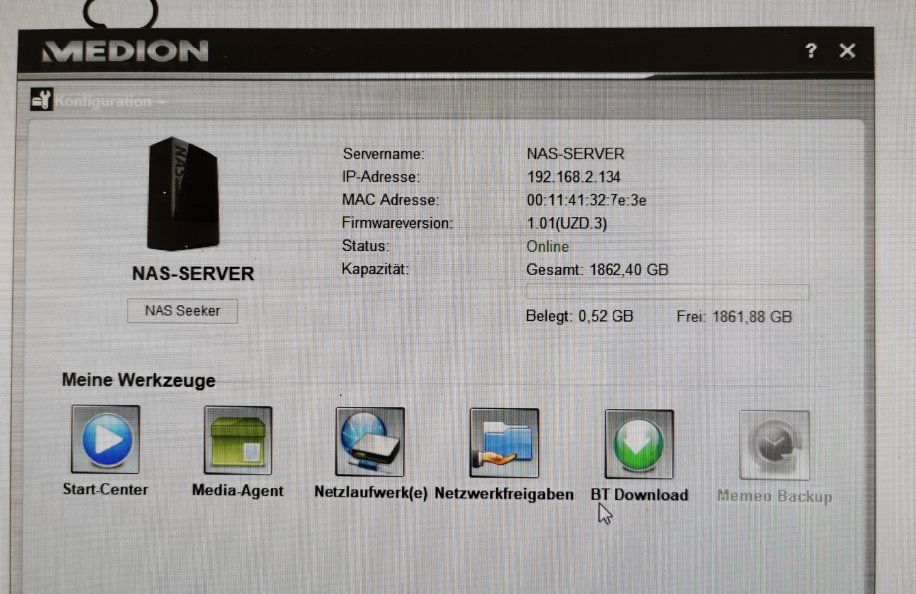Click the MEDION logo

click(123, 50)
